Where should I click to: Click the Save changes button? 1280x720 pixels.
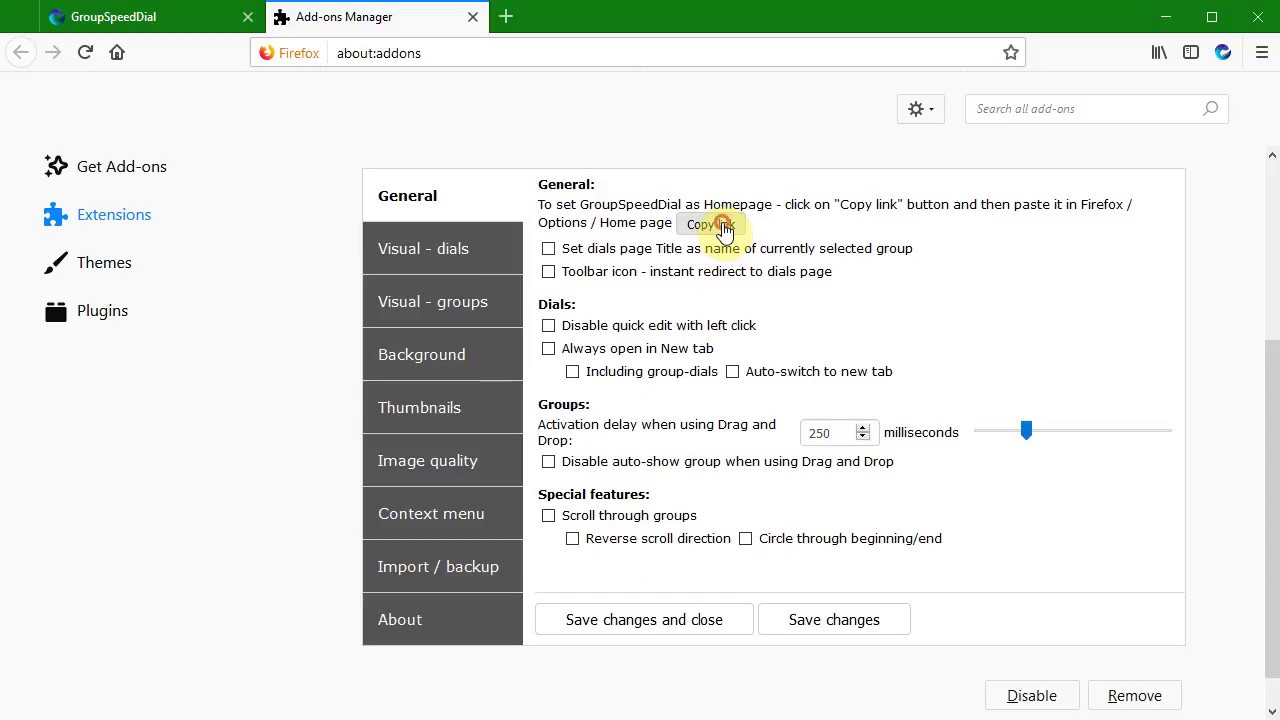834,620
